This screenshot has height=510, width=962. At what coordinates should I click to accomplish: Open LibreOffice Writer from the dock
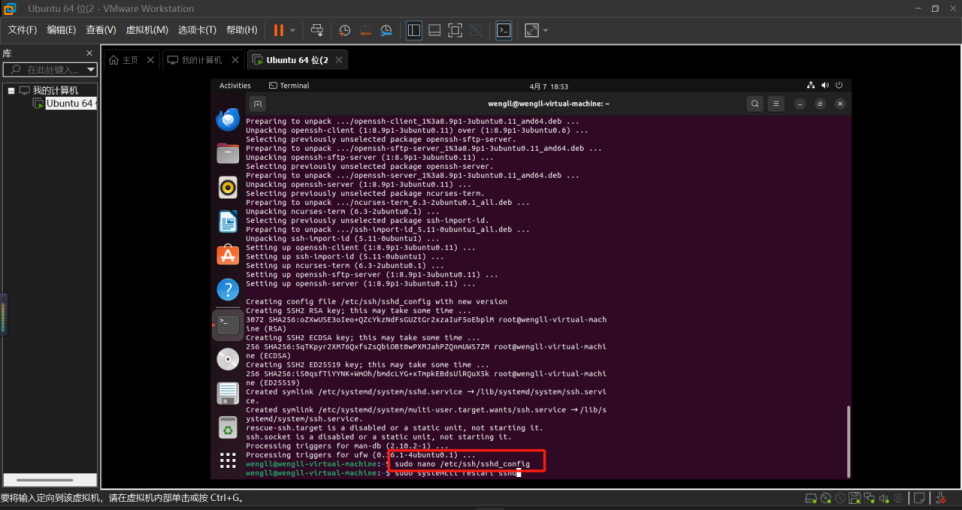coord(228,222)
